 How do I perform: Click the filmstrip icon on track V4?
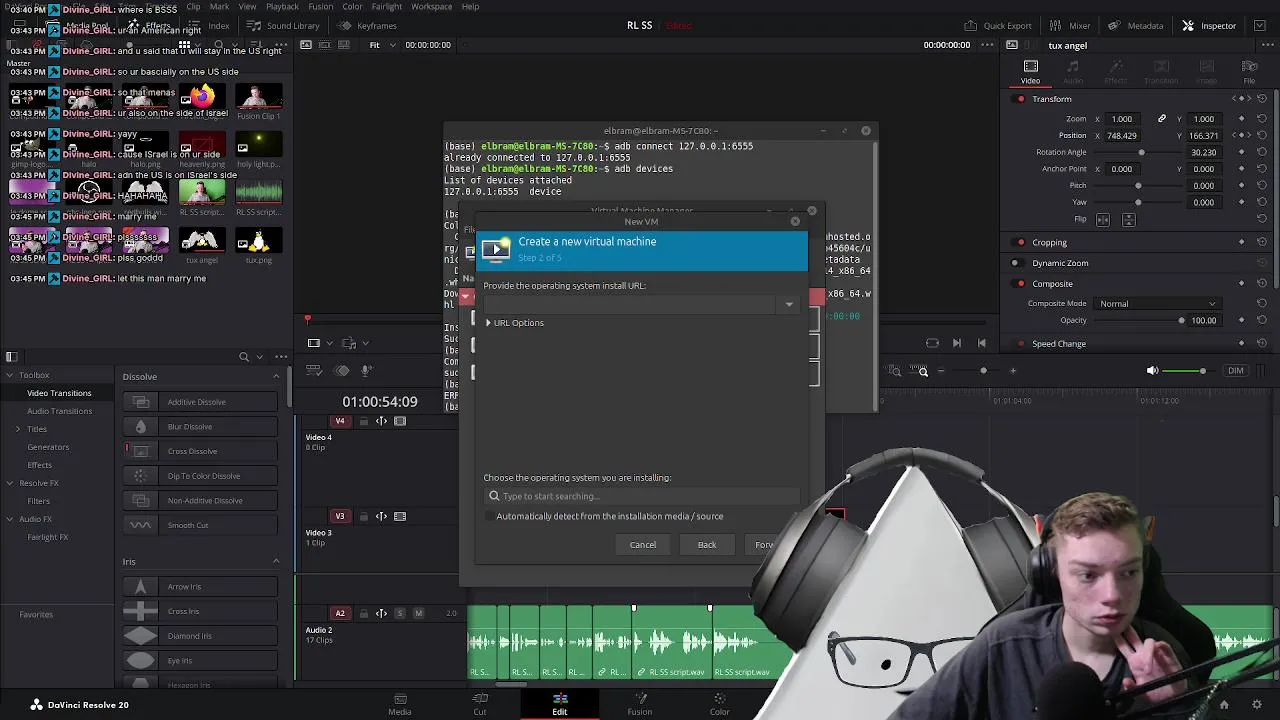coord(400,421)
